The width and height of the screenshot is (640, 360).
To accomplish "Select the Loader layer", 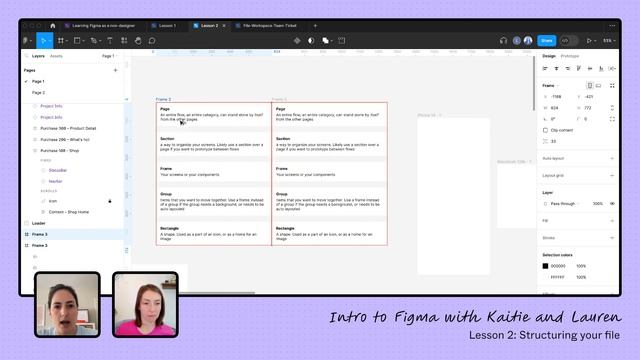I will tap(39, 223).
